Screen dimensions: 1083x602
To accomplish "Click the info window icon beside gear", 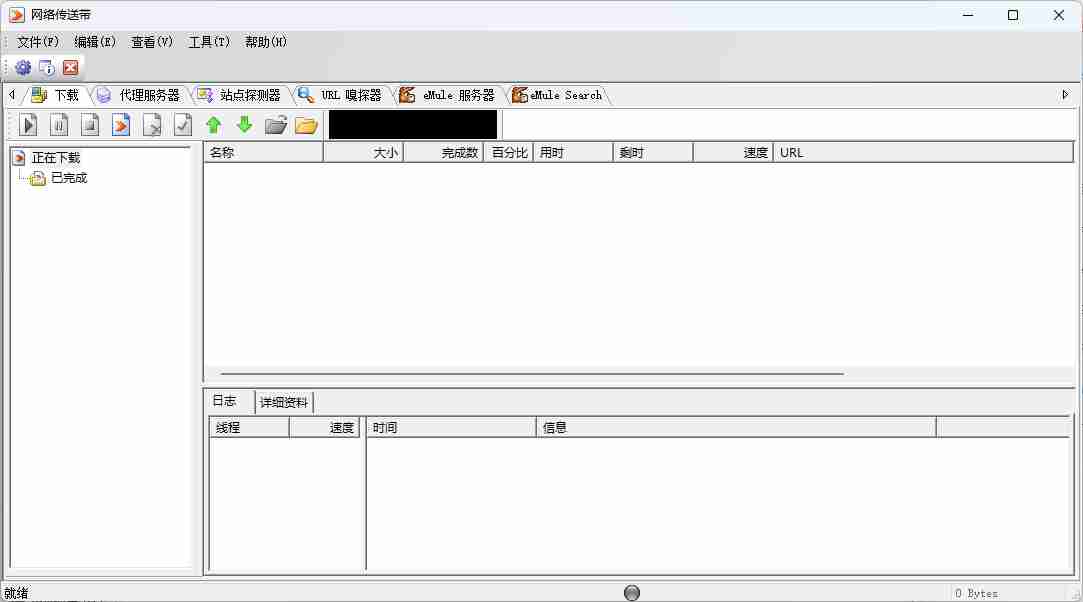I will [46, 67].
